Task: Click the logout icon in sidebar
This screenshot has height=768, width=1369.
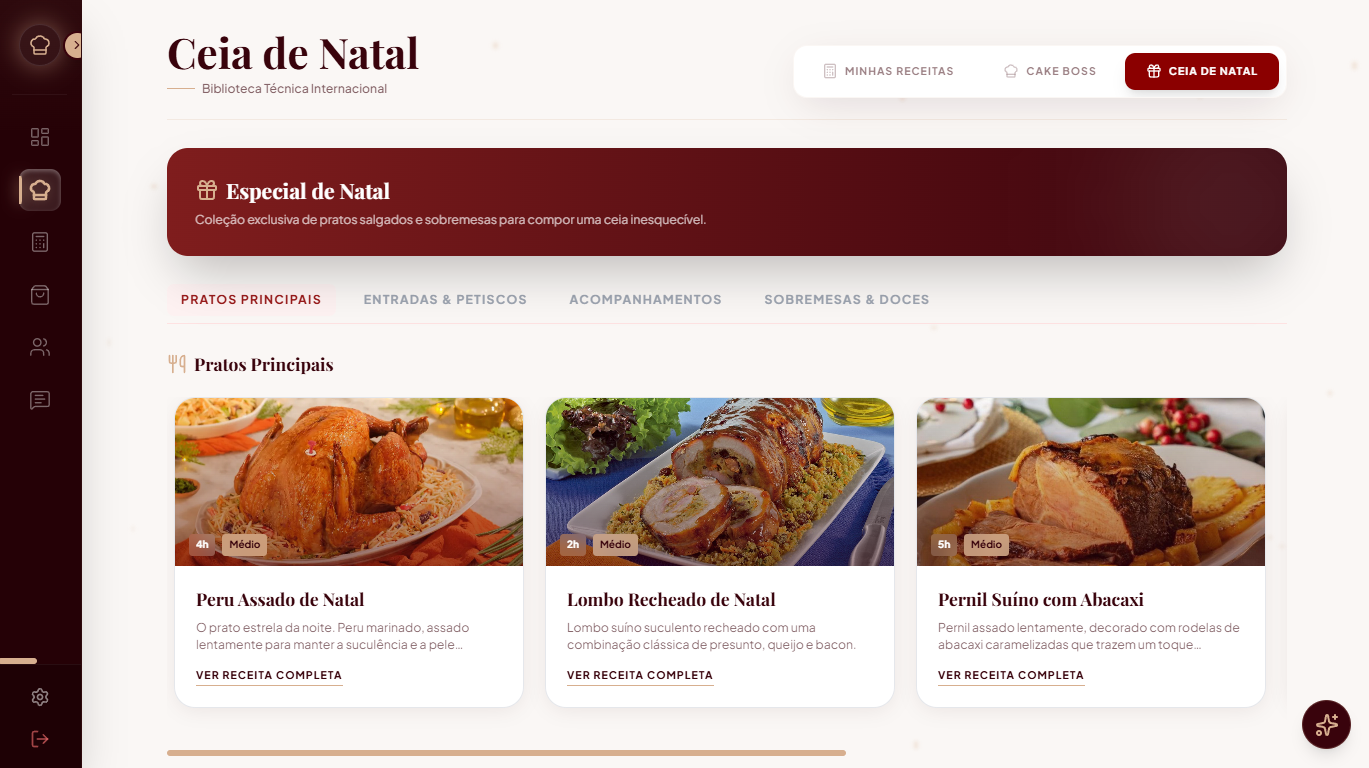Action: pos(40,739)
